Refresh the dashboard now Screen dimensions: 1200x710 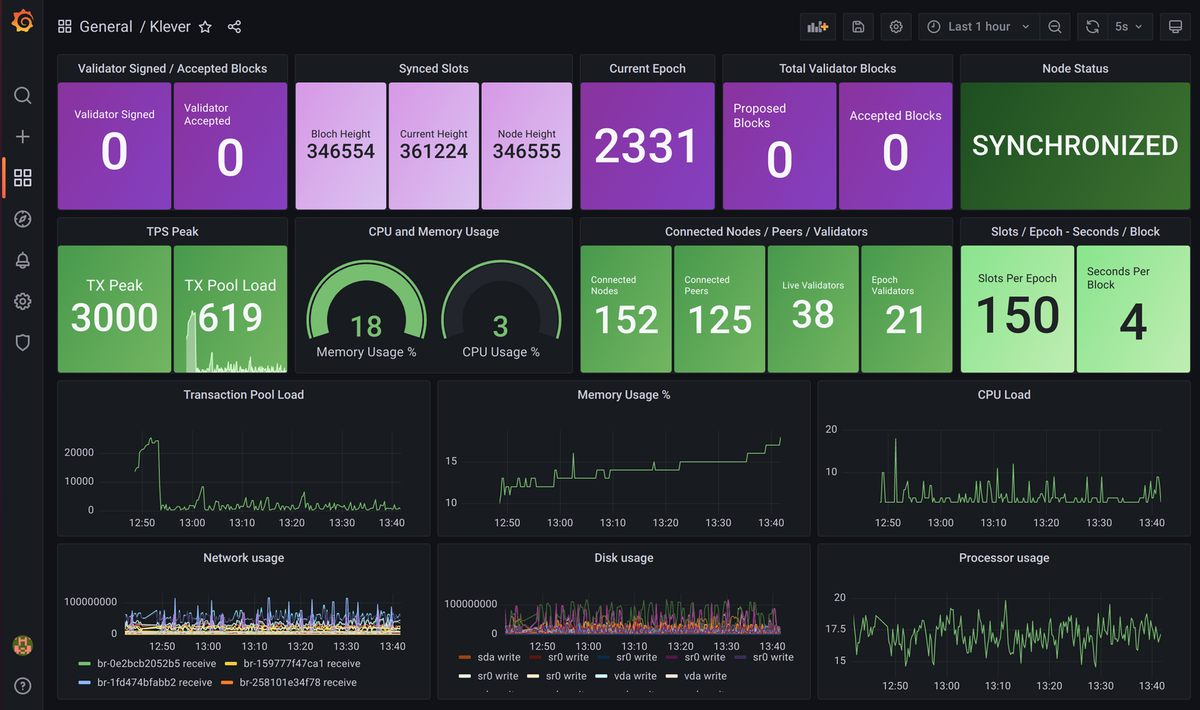click(1093, 27)
